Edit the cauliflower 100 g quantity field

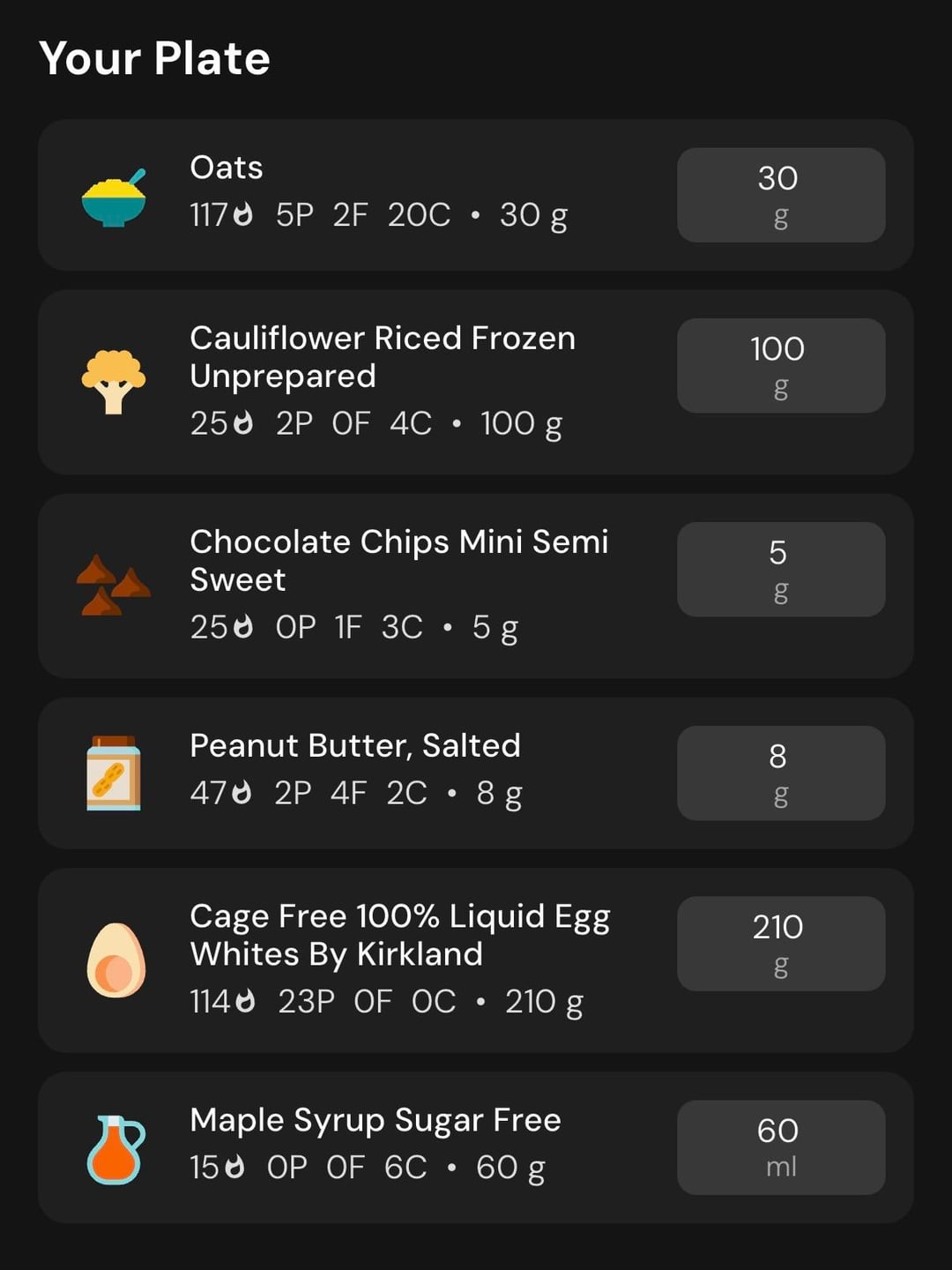(780, 365)
